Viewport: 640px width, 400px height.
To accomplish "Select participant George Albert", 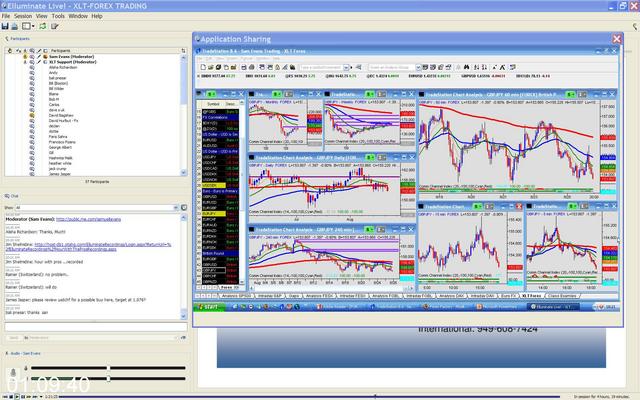I will coord(60,147).
